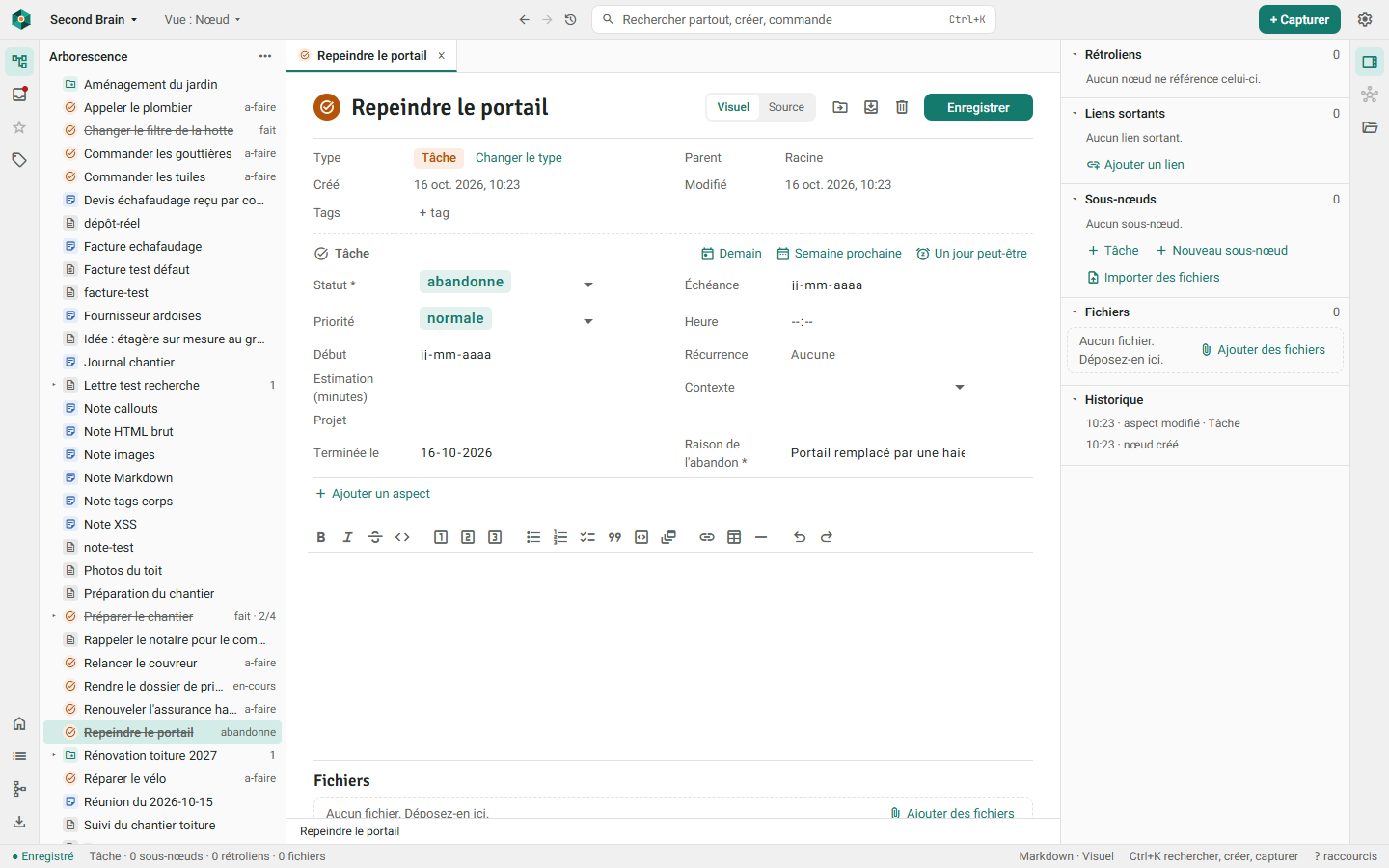Click Changer le type link
Screen dimensions: 1389x868
pyautogui.click(x=519, y=158)
